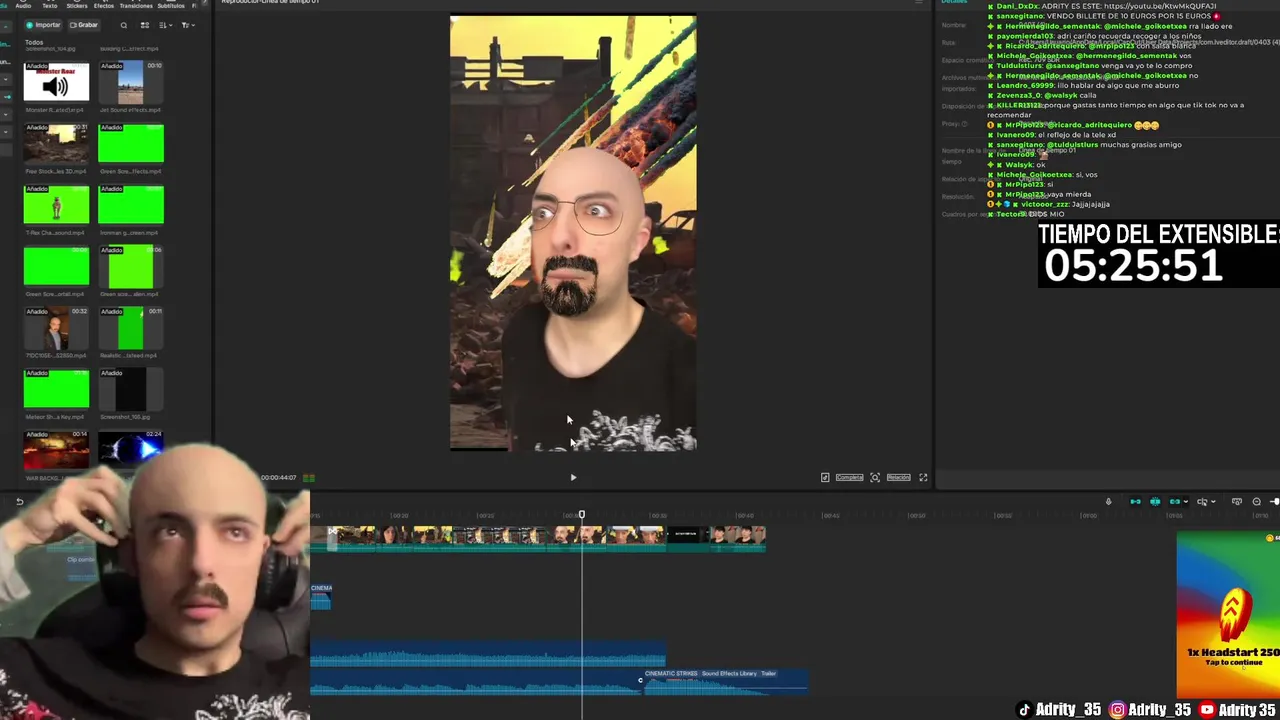The height and width of the screenshot is (720, 1280).
Task: Toggle the preview zoom focus icon
Action: click(875, 478)
